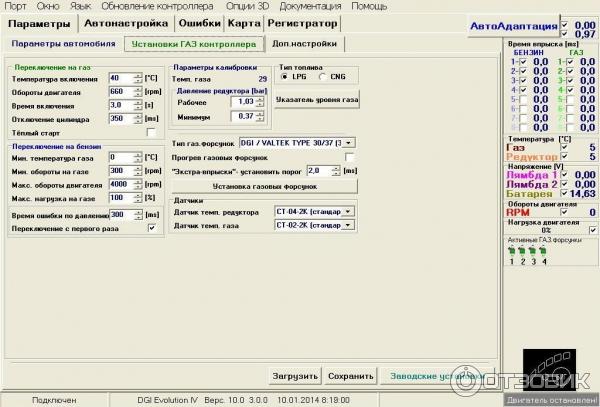The image size is (600, 407).
Task: Click Установка газовых форсунок button
Action: (264, 186)
